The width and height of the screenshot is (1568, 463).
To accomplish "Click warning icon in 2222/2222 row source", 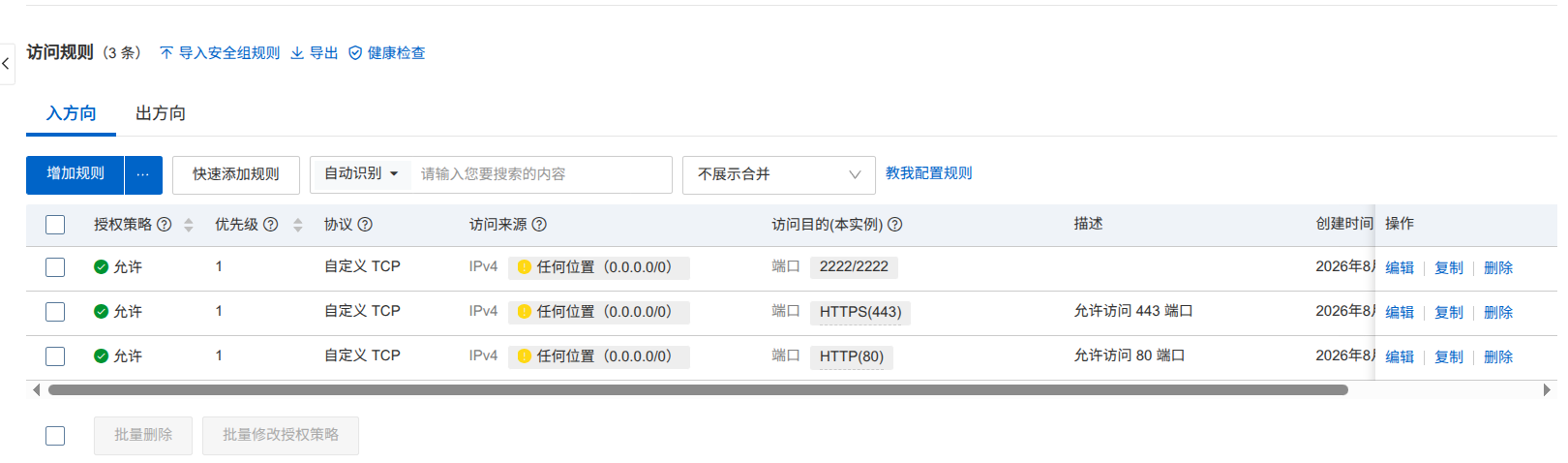I will pyautogui.click(x=525, y=267).
